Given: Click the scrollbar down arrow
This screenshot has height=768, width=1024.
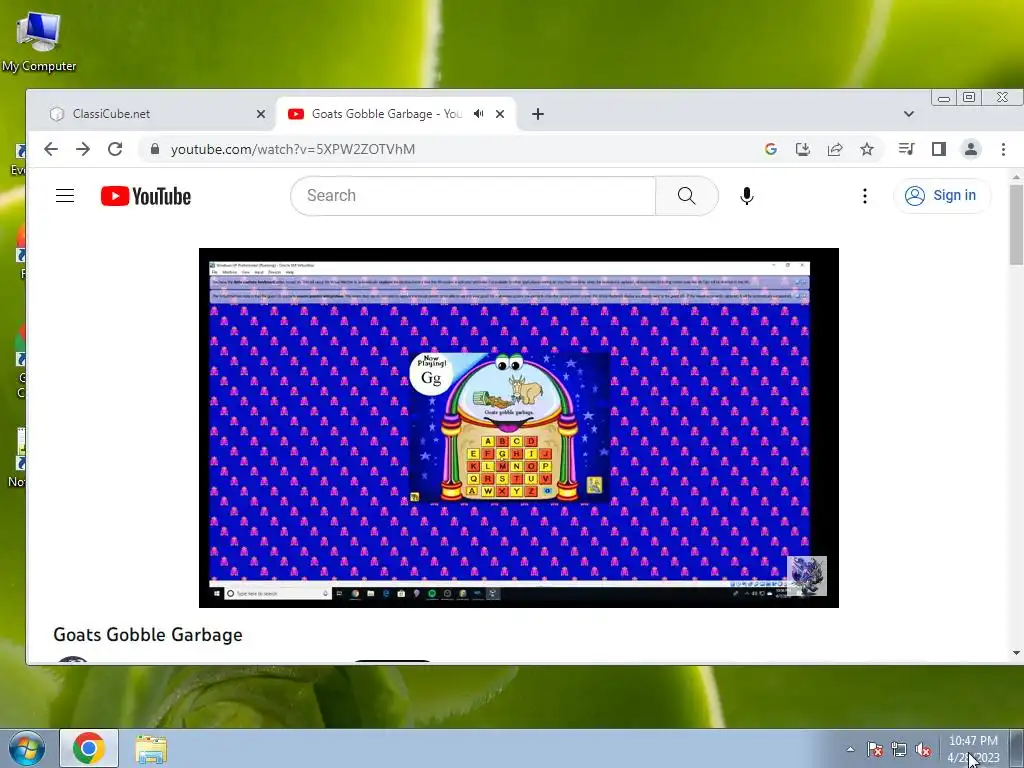Looking at the screenshot, I should coord(1016,652).
